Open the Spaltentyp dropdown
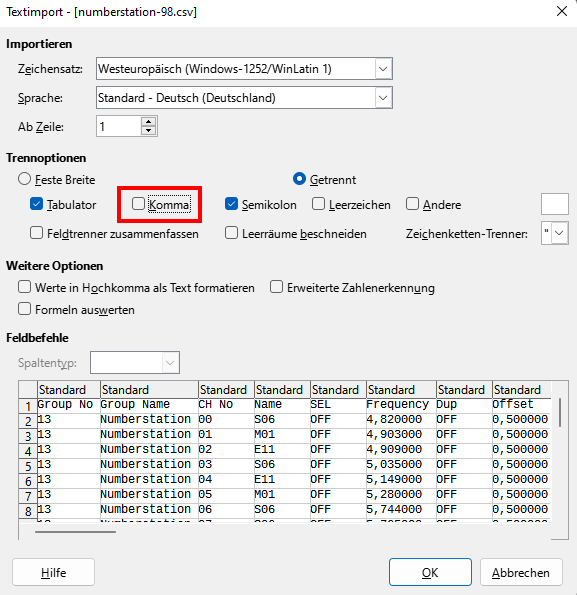 [x=170, y=363]
